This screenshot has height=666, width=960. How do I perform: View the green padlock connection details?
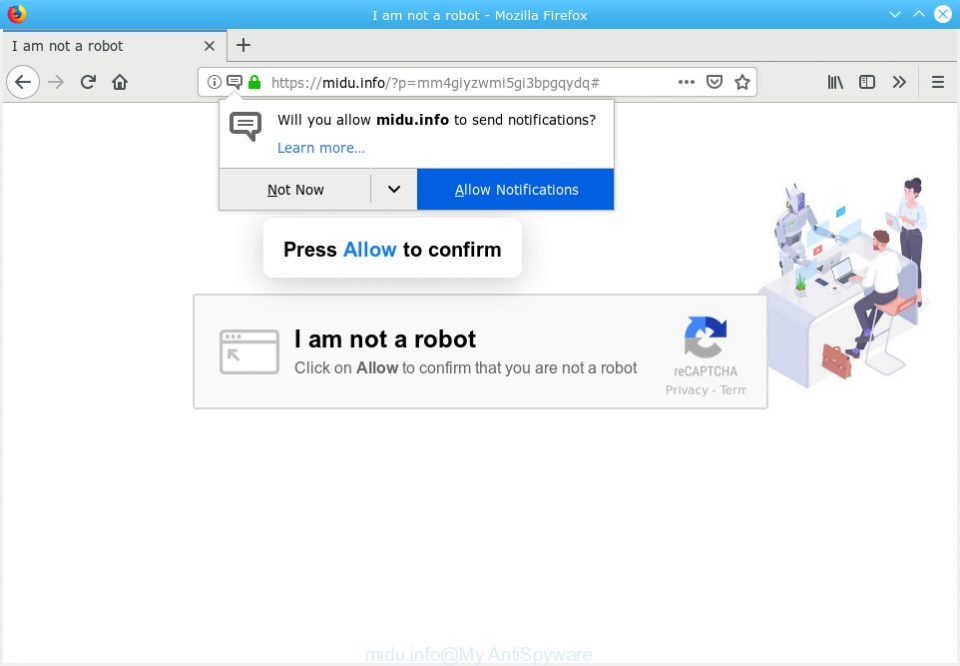tap(255, 82)
